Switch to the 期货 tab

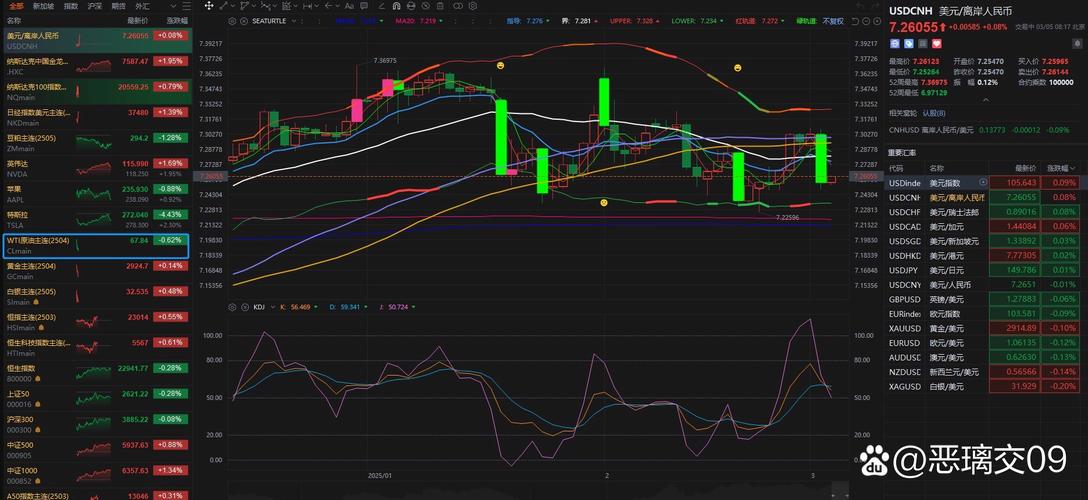point(119,6)
